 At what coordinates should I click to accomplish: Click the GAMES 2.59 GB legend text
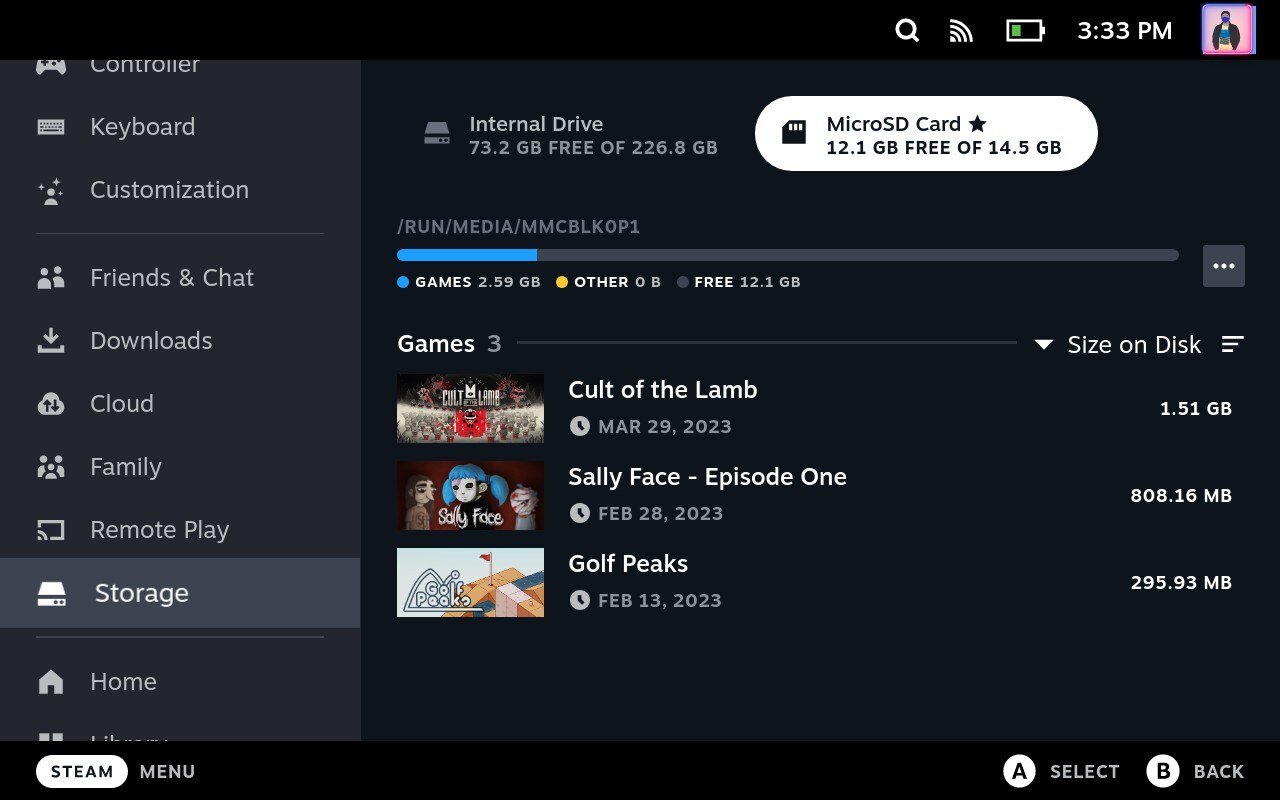(x=478, y=282)
